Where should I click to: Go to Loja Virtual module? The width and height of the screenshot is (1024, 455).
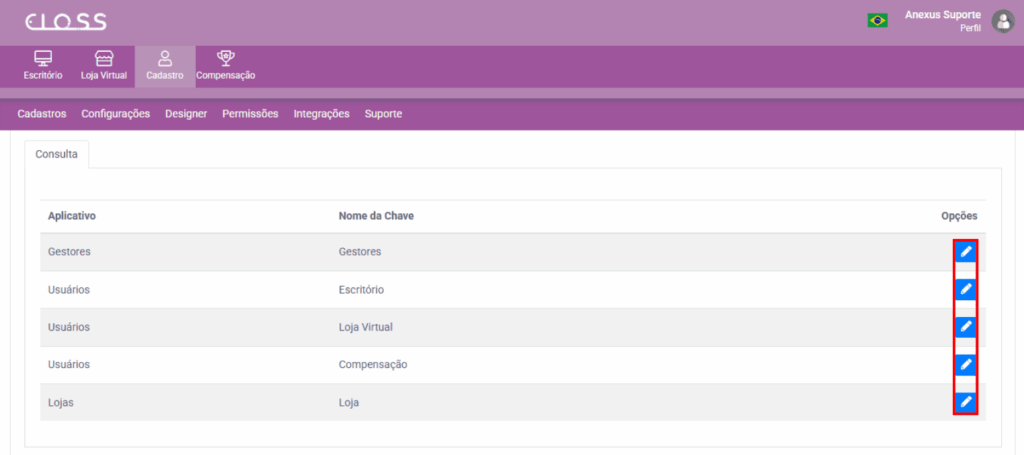click(104, 65)
